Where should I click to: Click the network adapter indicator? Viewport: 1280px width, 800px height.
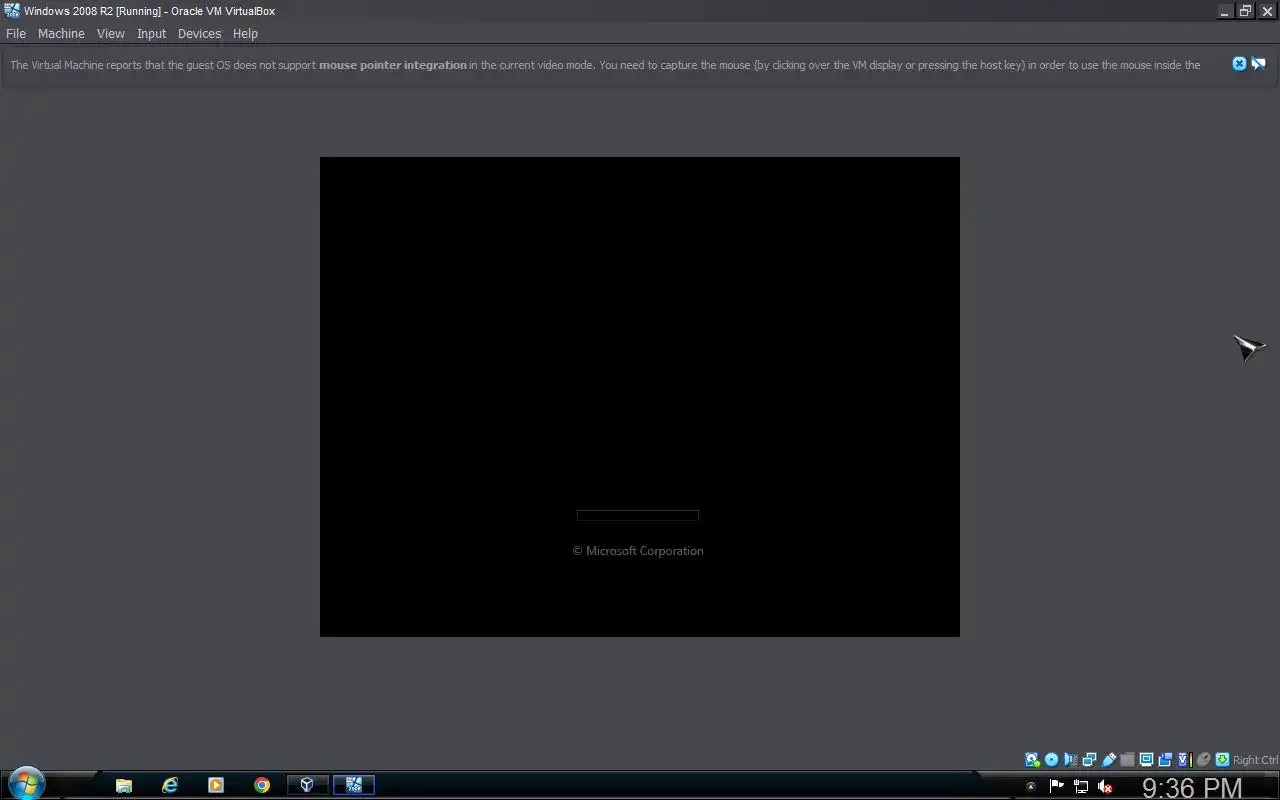1089,760
